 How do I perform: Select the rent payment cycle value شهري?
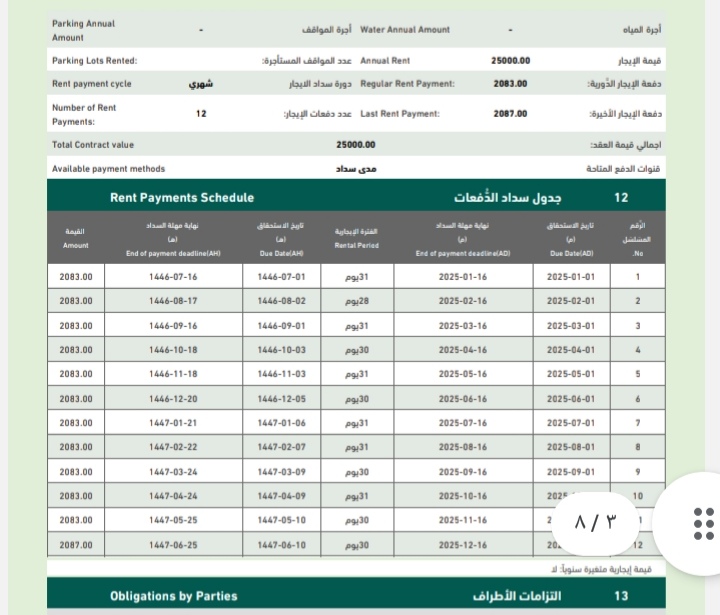(x=201, y=84)
